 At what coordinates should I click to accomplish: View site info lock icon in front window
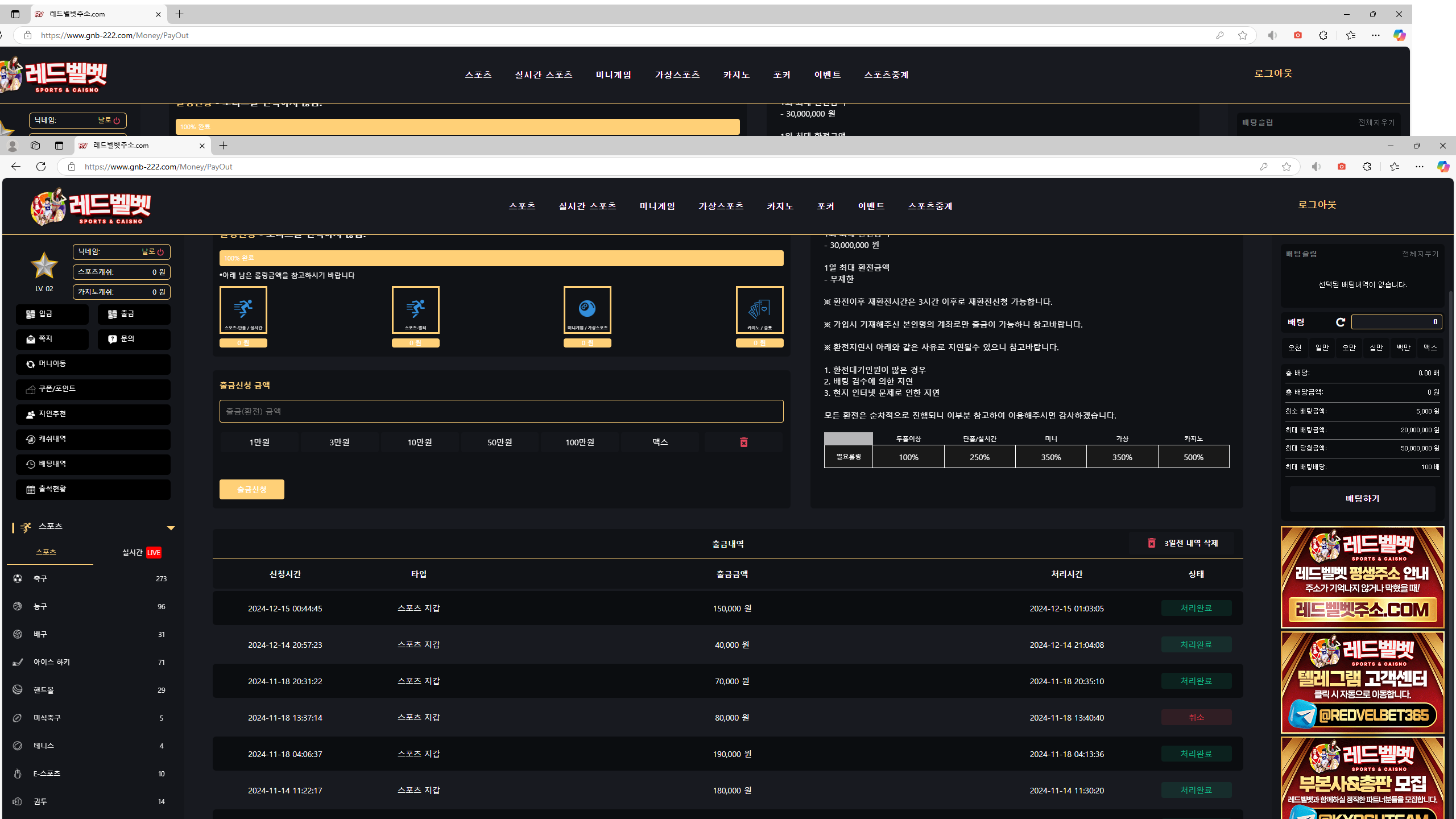(x=71, y=167)
